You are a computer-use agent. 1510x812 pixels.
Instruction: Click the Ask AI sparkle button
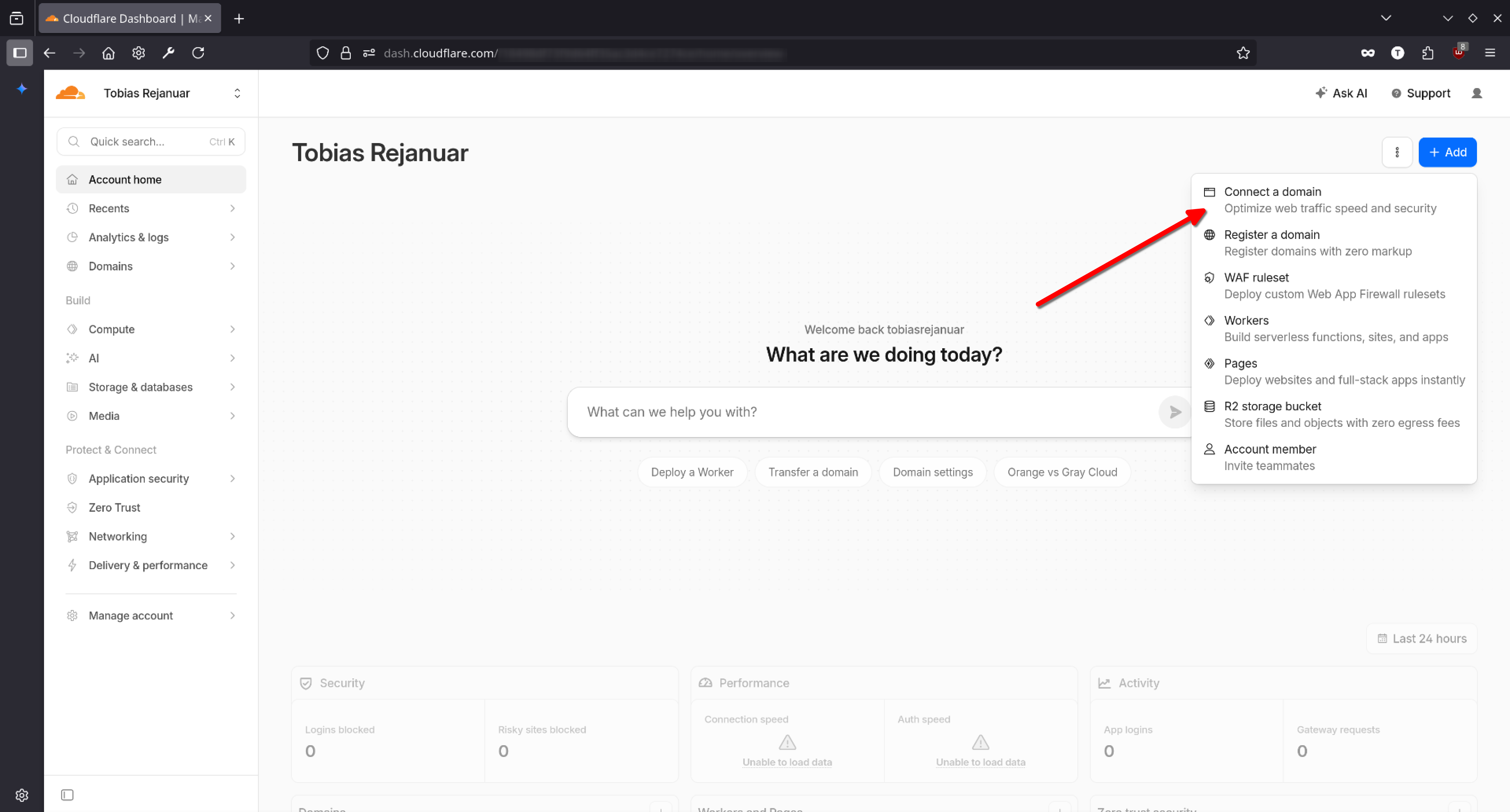1341,93
